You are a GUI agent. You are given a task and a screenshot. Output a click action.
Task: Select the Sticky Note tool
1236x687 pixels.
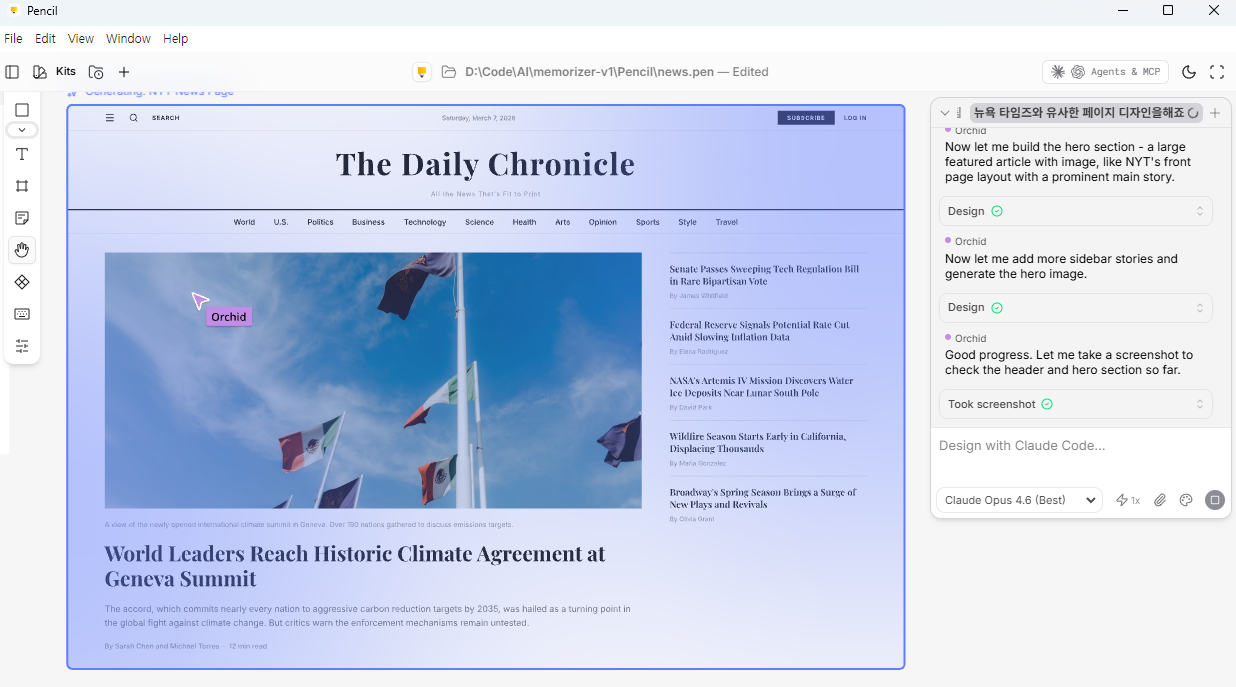pyautogui.click(x=22, y=218)
